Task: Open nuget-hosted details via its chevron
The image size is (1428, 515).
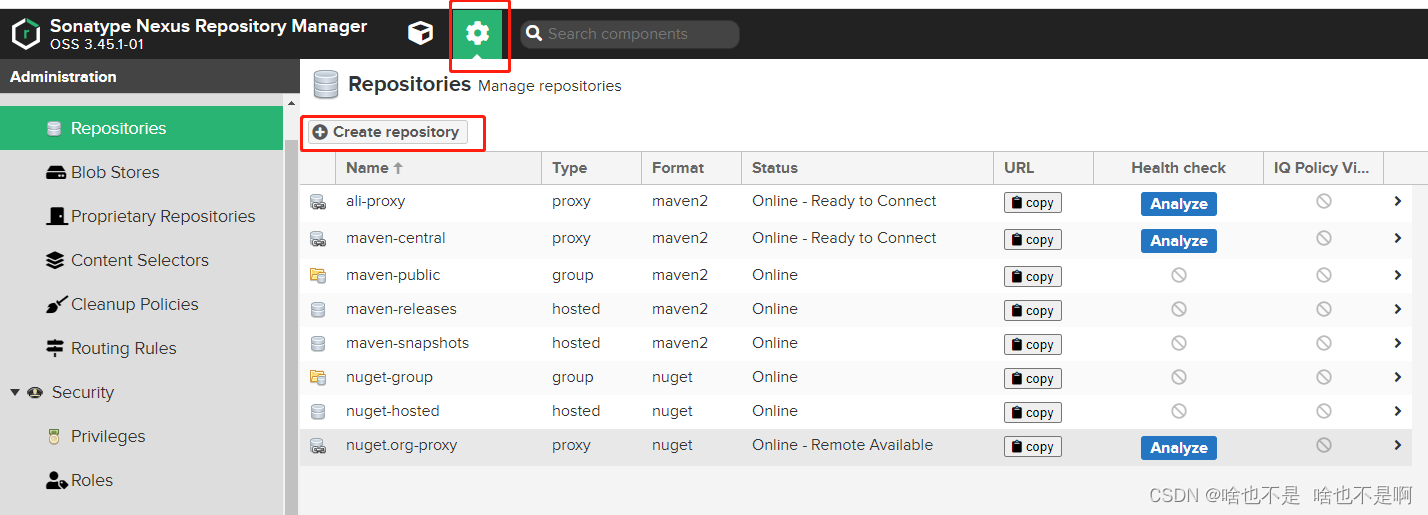Action: (1398, 411)
